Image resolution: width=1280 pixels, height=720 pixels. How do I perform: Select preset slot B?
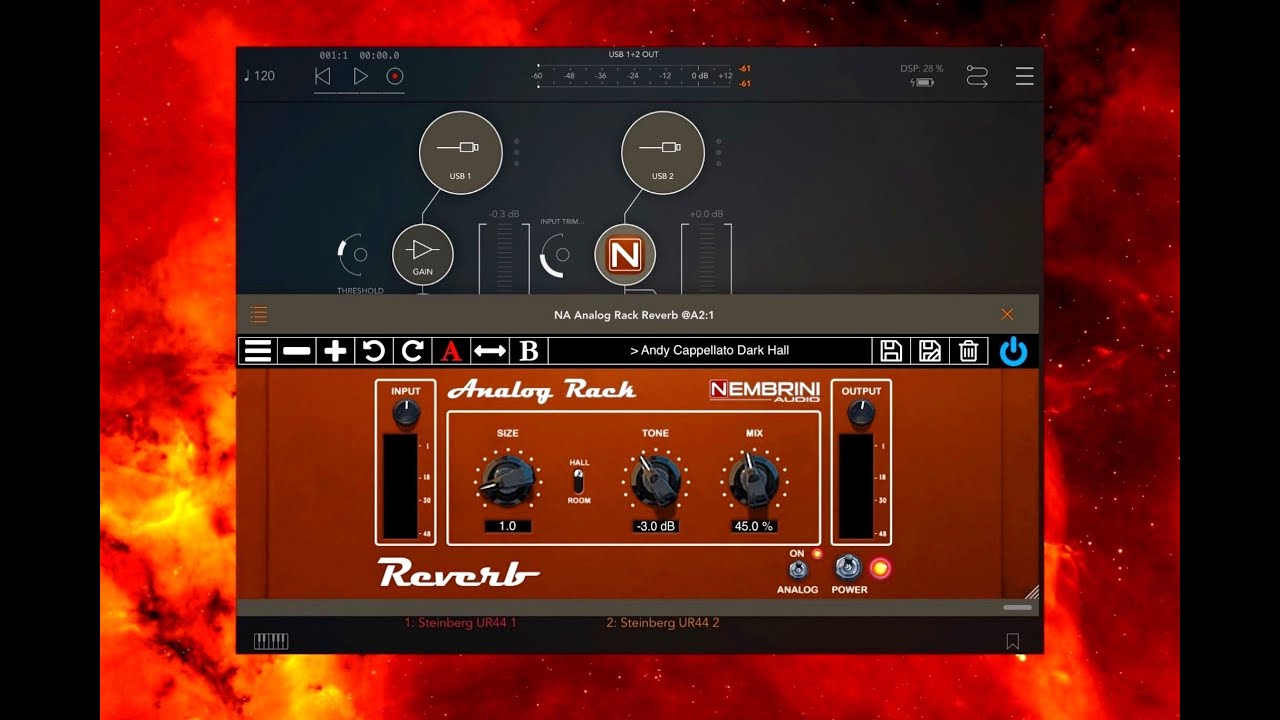[529, 351]
